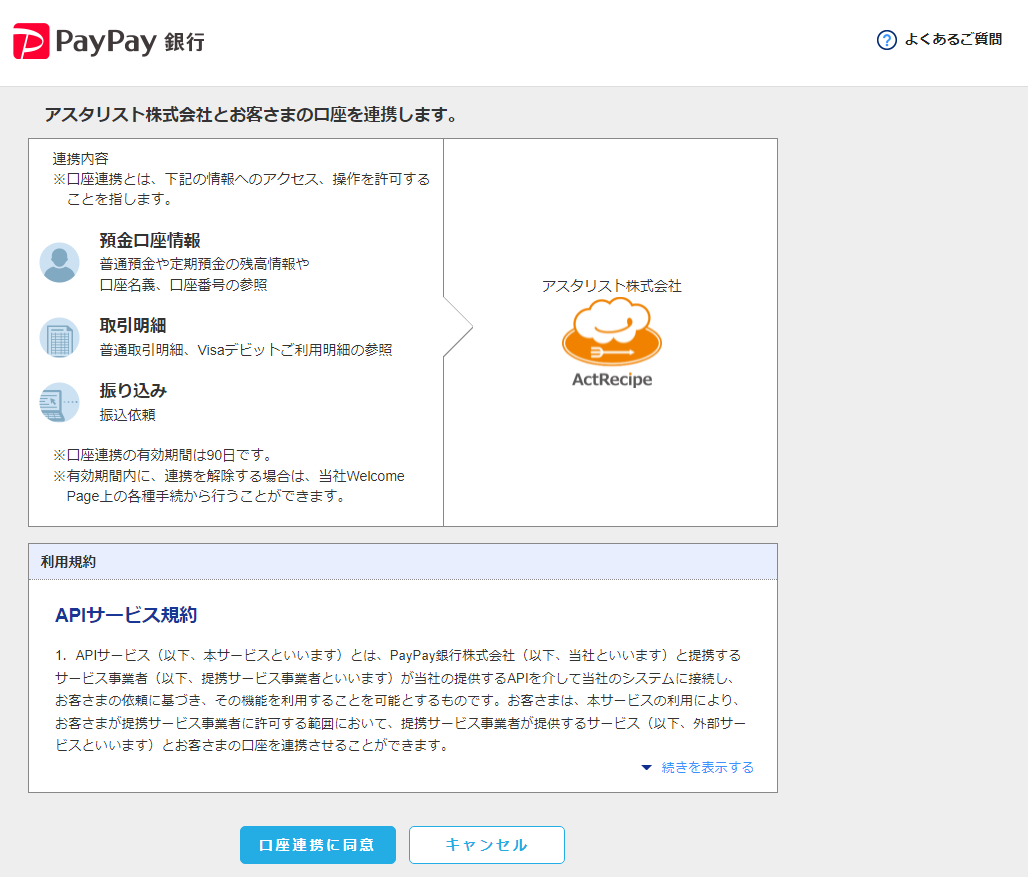Click the ActRecipe caption text
The height and width of the screenshot is (877, 1028).
click(x=612, y=380)
